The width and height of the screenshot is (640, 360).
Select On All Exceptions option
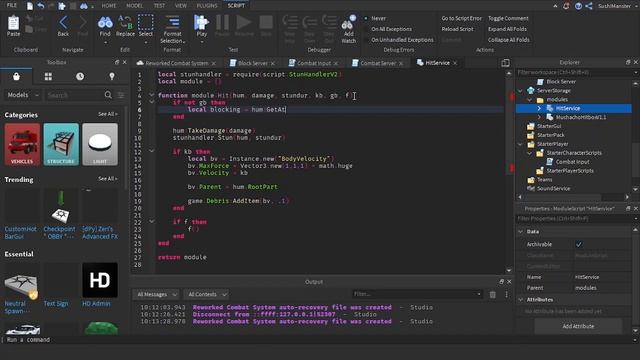click(387, 29)
